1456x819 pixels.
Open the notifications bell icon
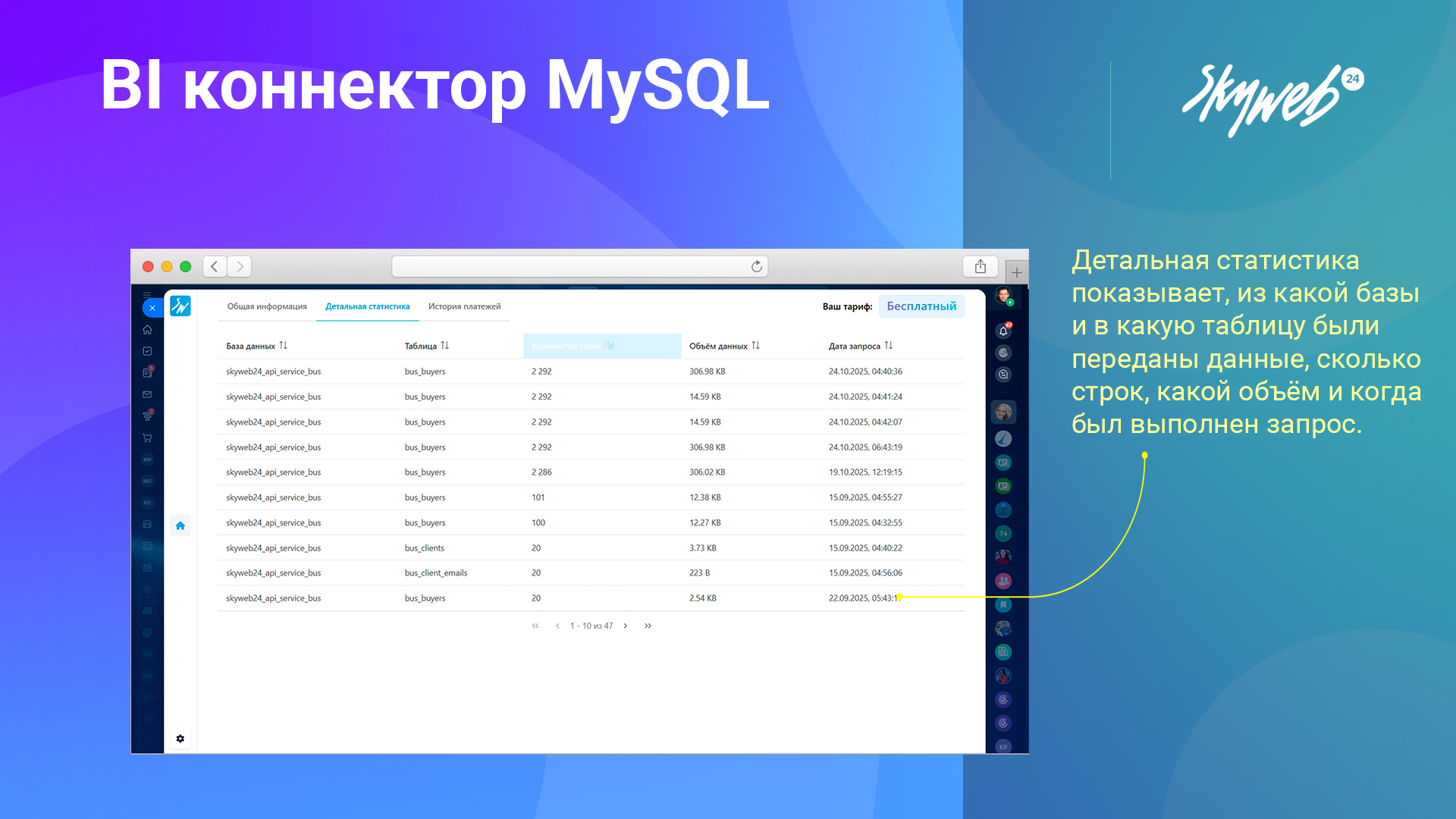pos(1003,331)
